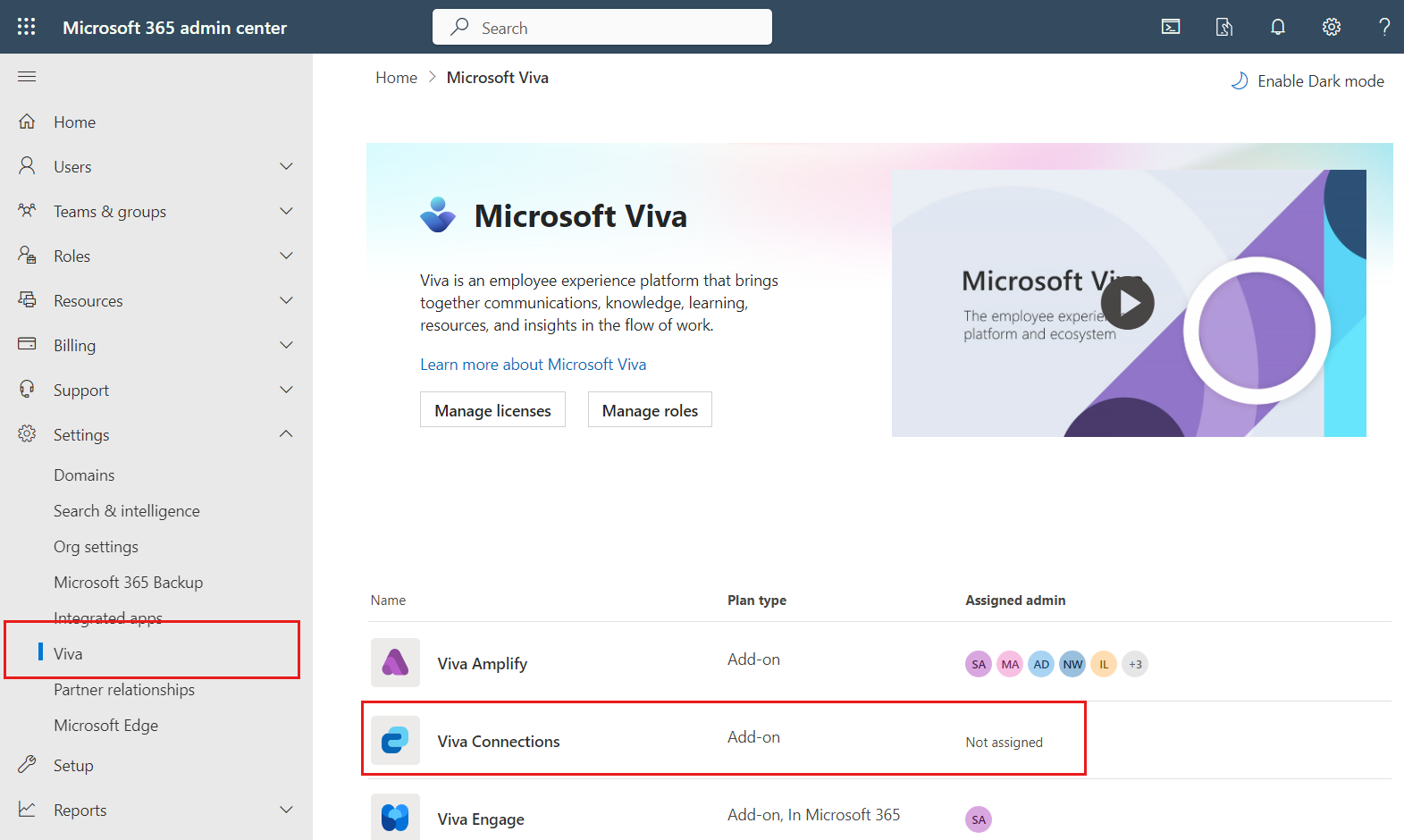Open Viva Connections from the list

(499, 742)
